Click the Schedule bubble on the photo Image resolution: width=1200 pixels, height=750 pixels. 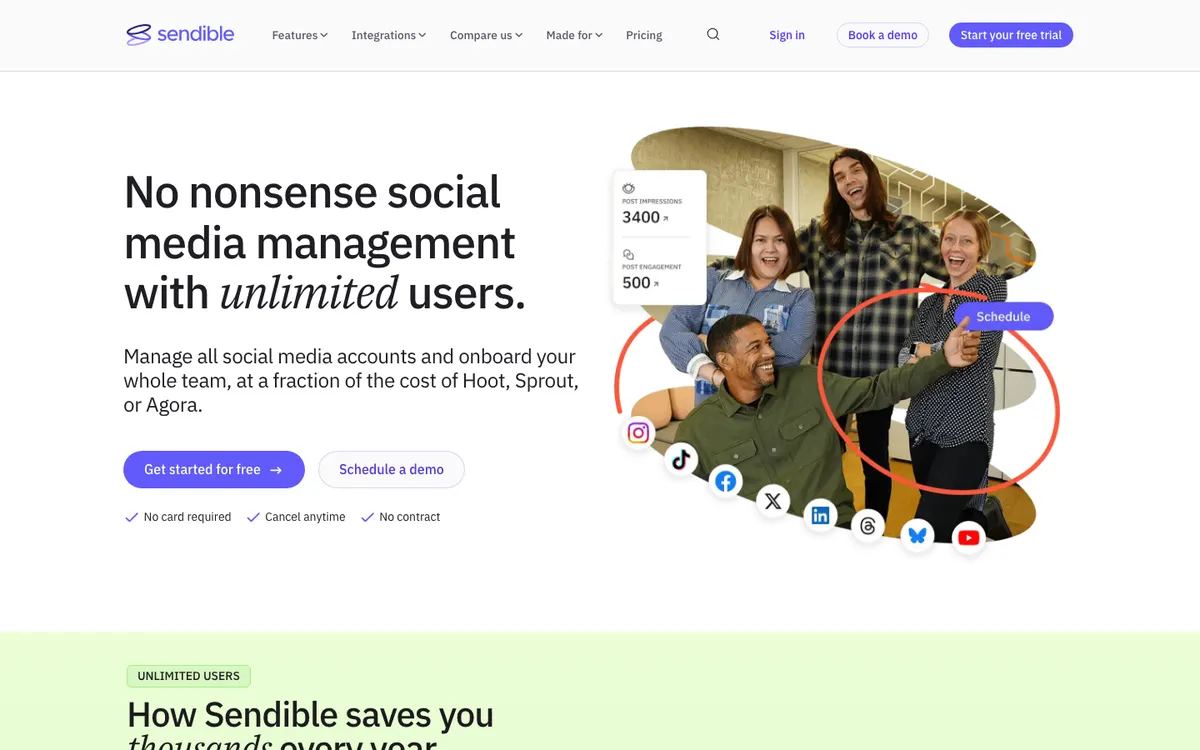point(1003,316)
